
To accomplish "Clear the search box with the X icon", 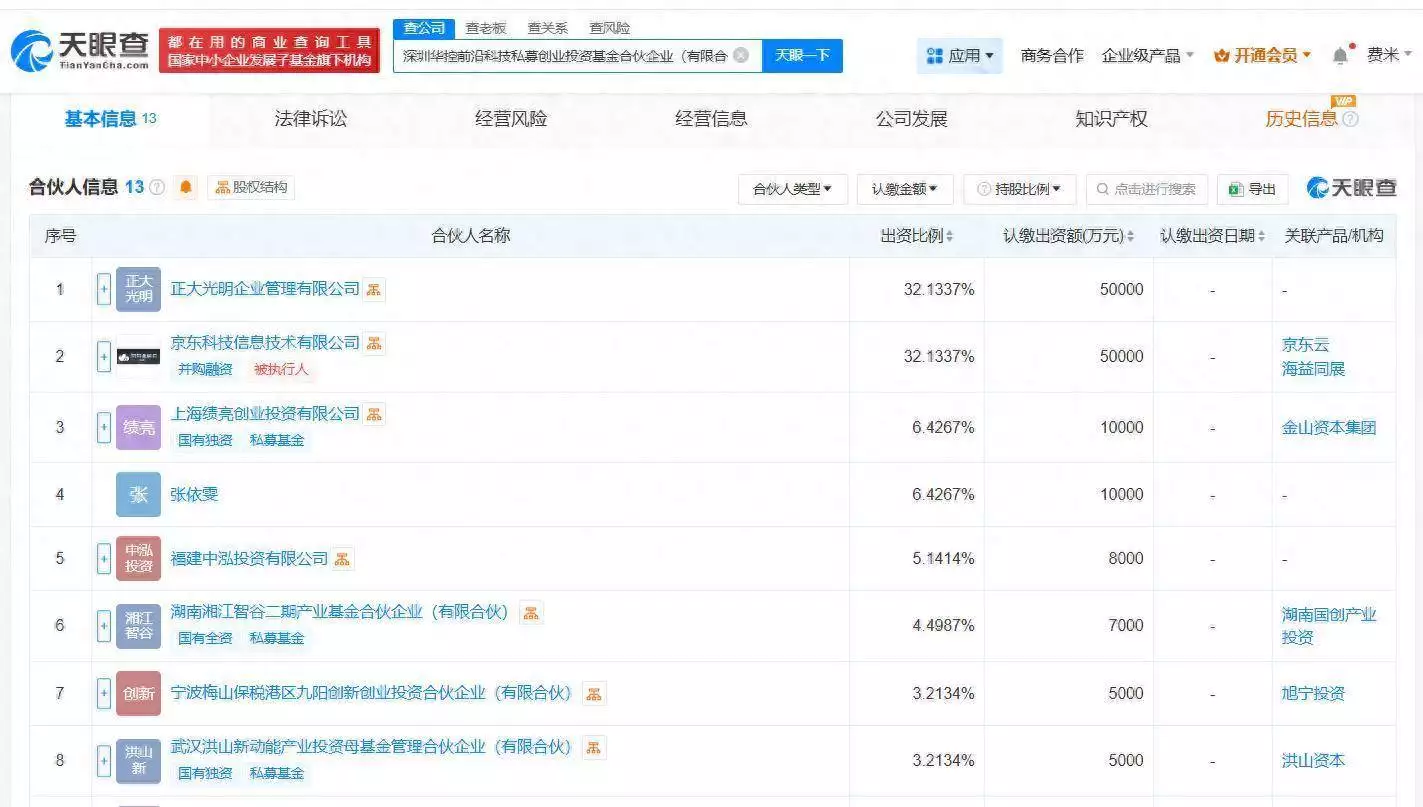I will click(x=741, y=55).
